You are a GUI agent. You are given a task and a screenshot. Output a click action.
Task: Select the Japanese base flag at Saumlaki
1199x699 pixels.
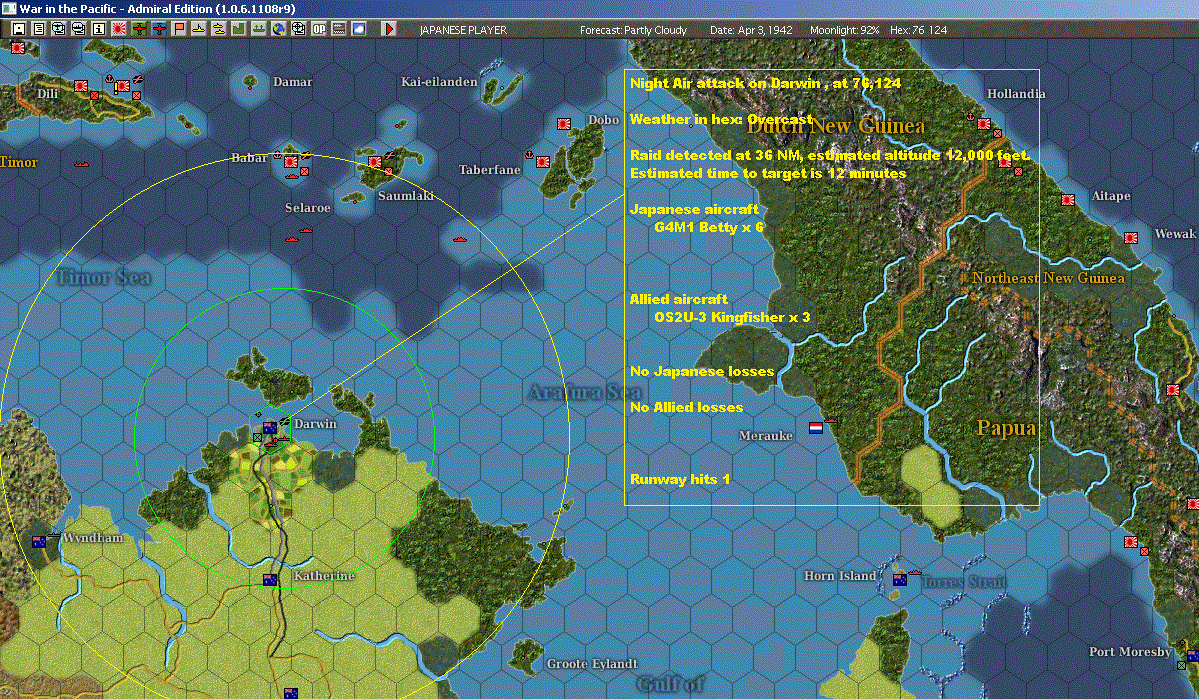375,162
